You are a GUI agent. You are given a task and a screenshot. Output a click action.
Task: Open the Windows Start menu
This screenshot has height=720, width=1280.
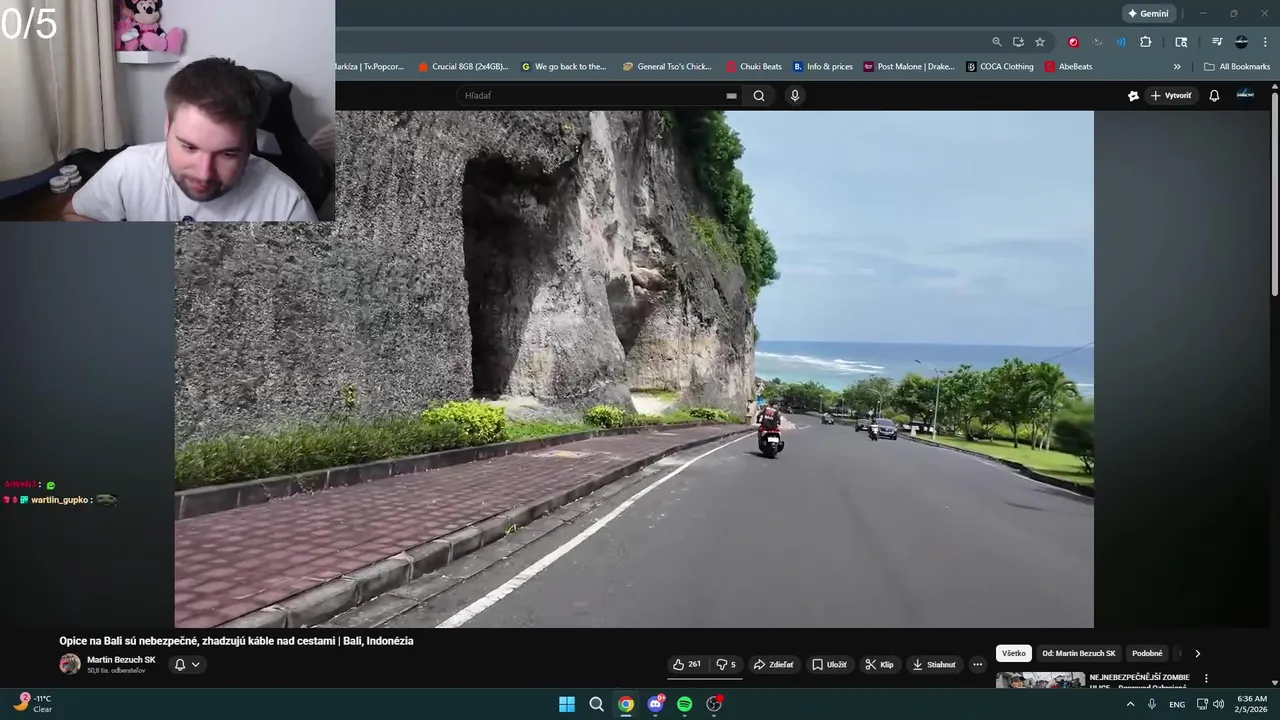pos(566,704)
